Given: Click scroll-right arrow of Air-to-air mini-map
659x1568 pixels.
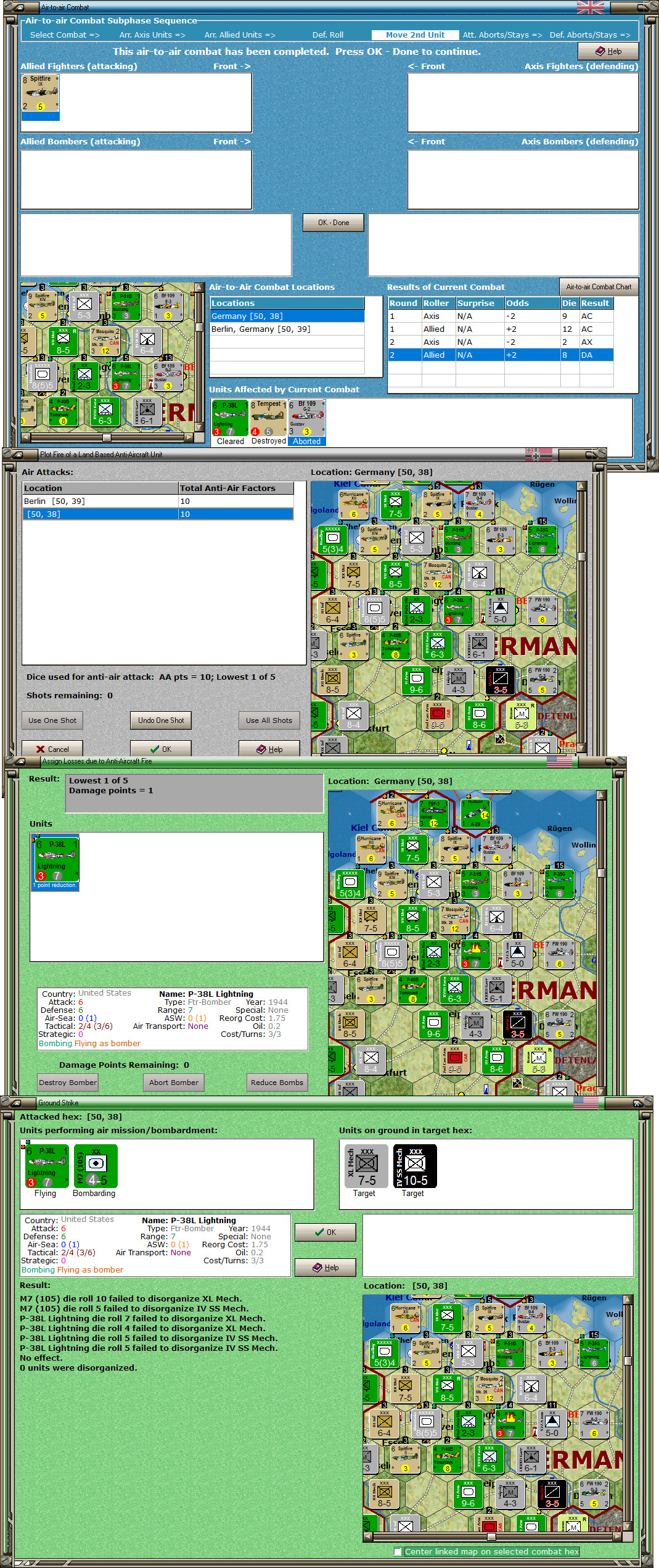Looking at the screenshot, I should click(189, 437).
